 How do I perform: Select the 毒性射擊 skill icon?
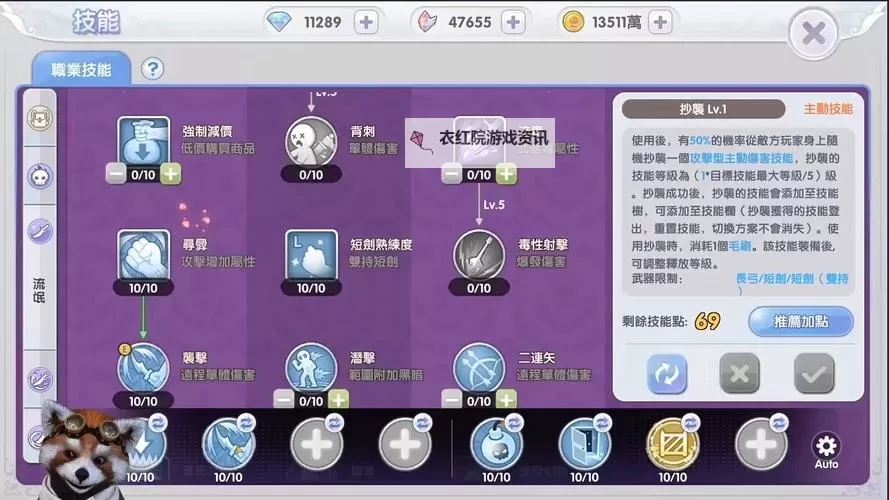click(x=479, y=256)
